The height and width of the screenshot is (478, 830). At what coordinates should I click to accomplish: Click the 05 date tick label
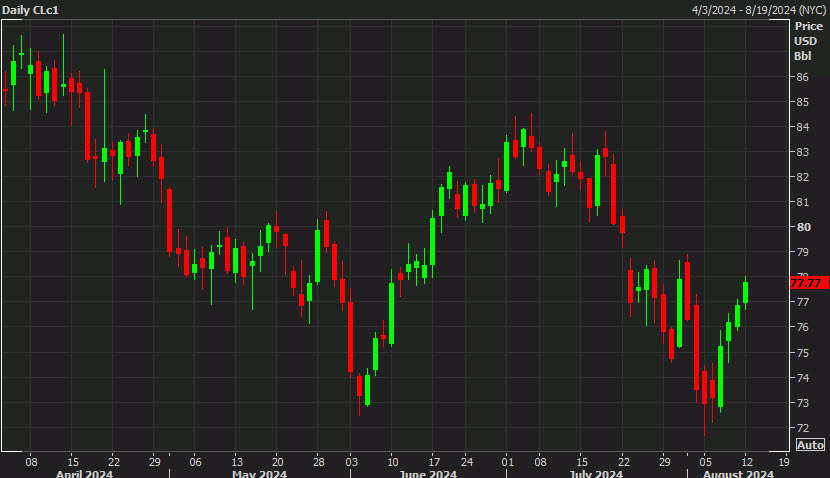705,462
